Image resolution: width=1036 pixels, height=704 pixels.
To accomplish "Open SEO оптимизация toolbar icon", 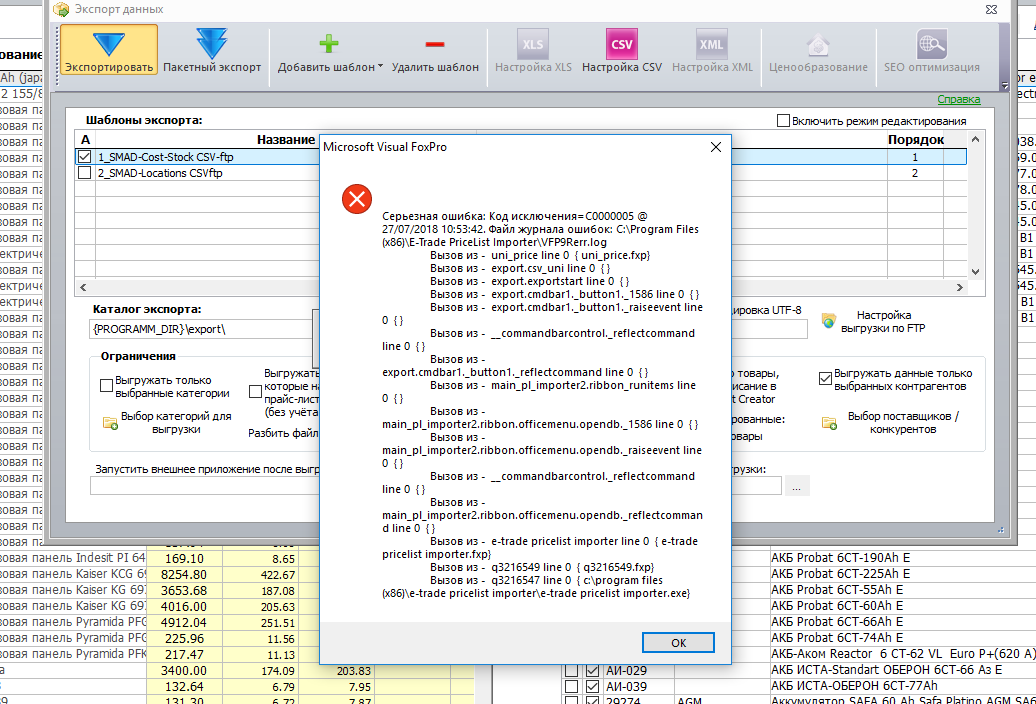I will pos(932,44).
